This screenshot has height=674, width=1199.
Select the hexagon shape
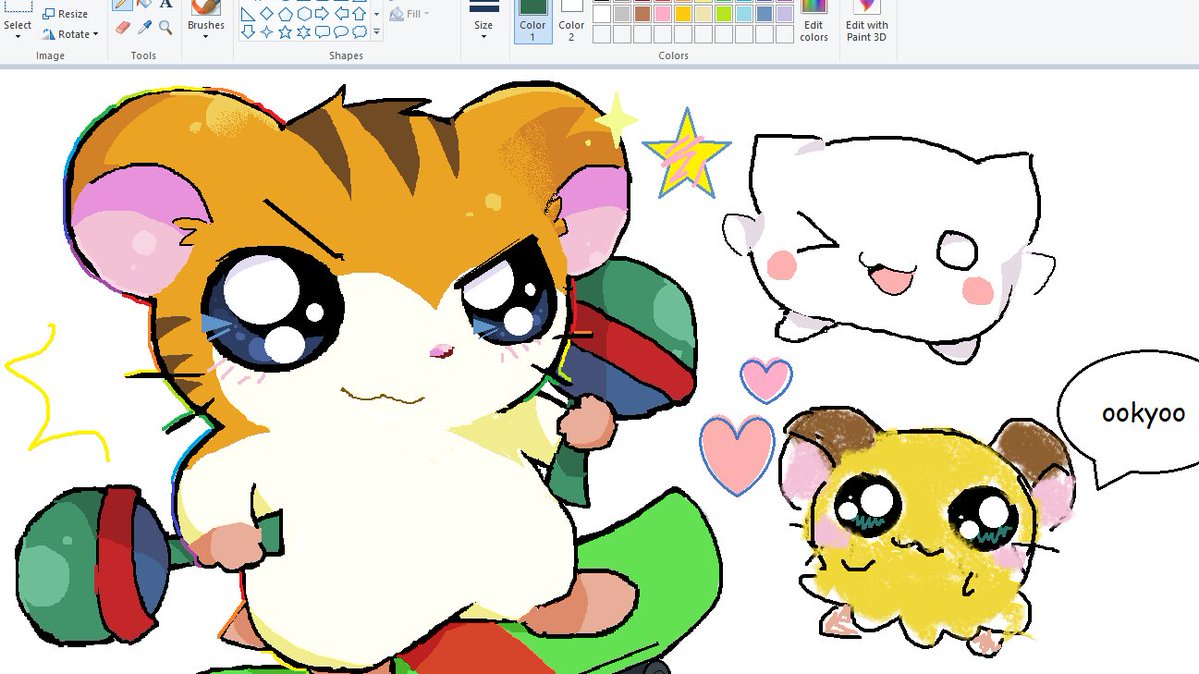tap(304, 14)
